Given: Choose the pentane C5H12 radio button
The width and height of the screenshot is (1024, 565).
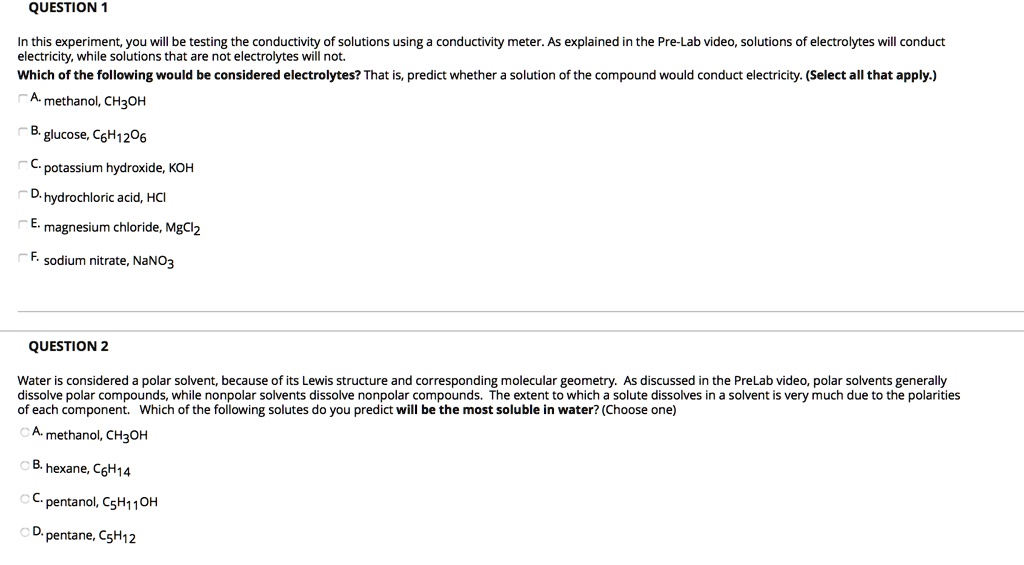Looking at the screenshot, I should 24,532.
